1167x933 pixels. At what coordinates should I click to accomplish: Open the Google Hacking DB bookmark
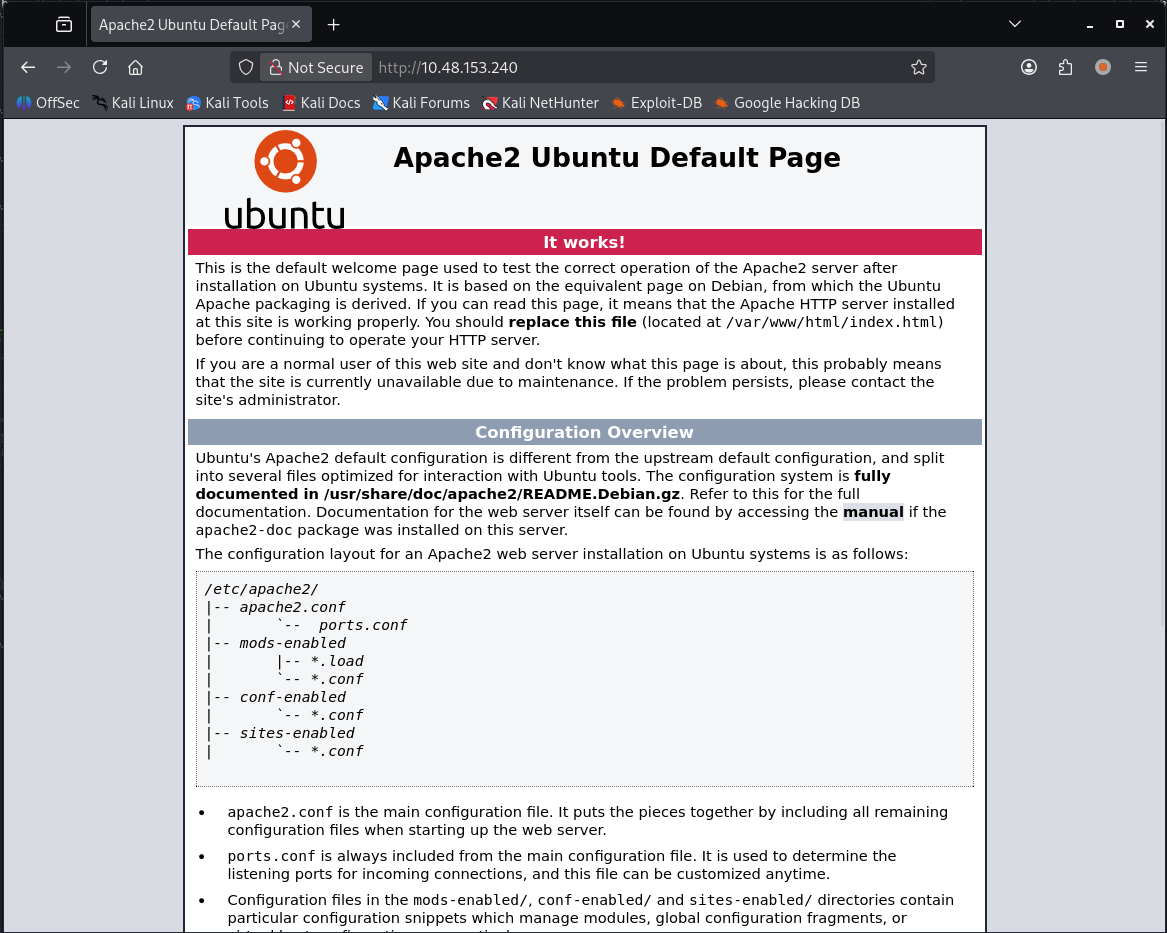pyautogui.click(x=786, y=102)
